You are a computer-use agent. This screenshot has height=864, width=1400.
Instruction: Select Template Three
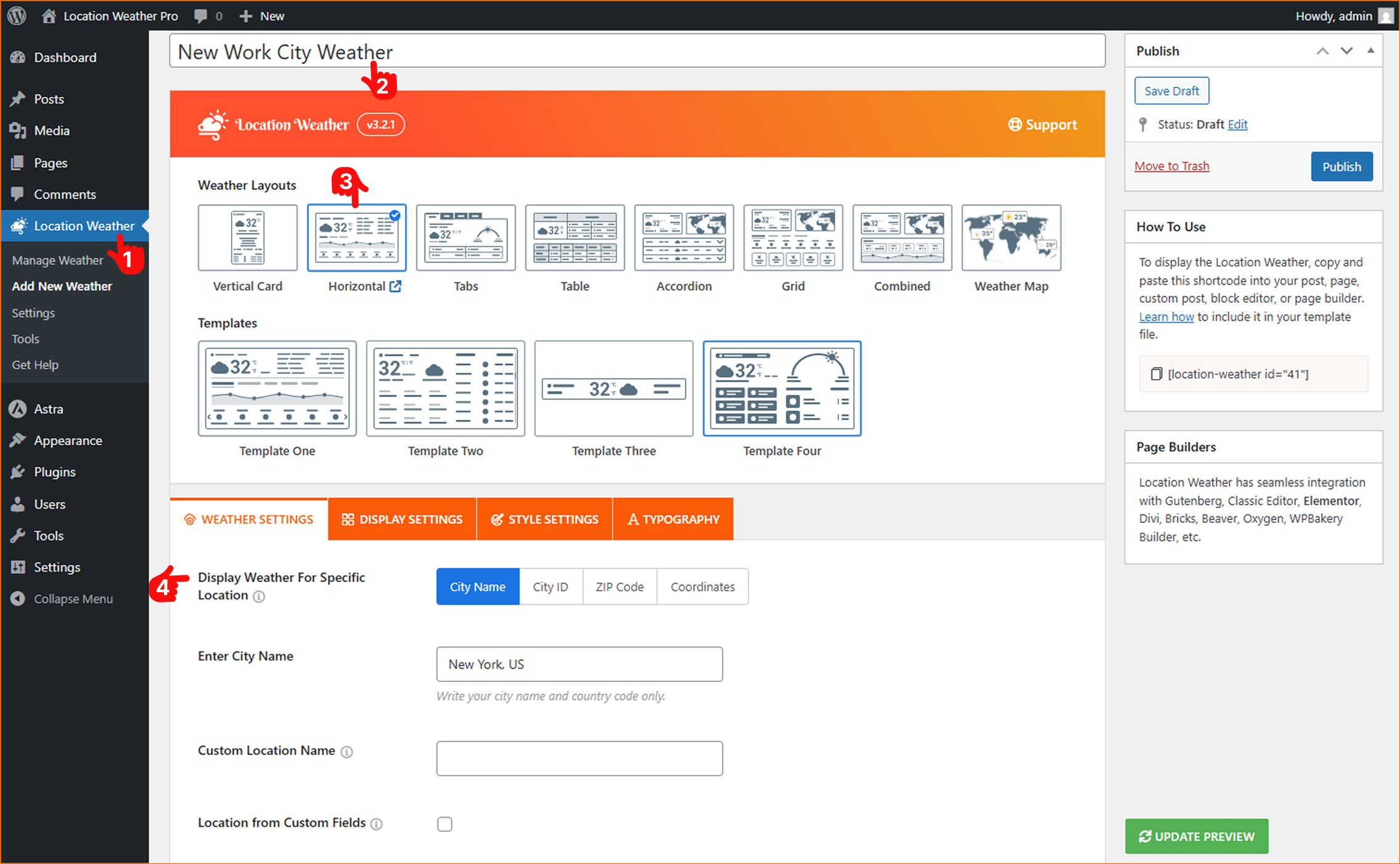[613, 389]
